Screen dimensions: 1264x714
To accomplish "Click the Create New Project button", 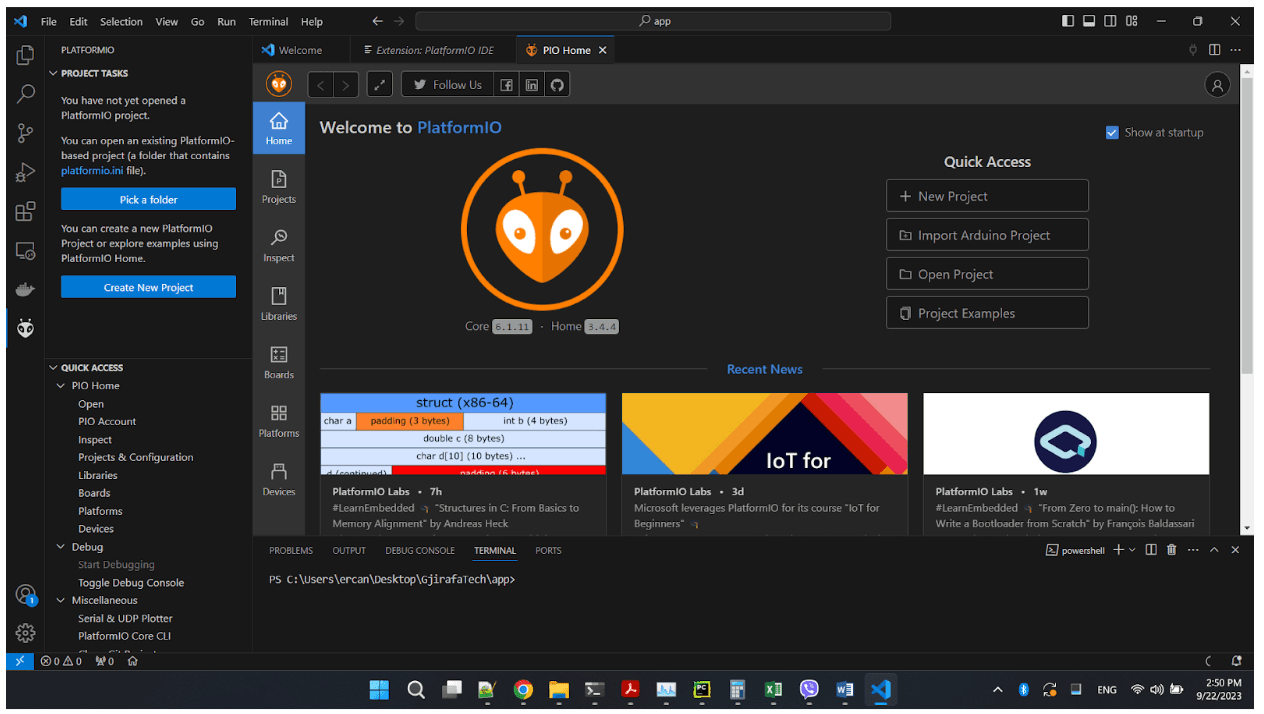I will click(148, 287).
